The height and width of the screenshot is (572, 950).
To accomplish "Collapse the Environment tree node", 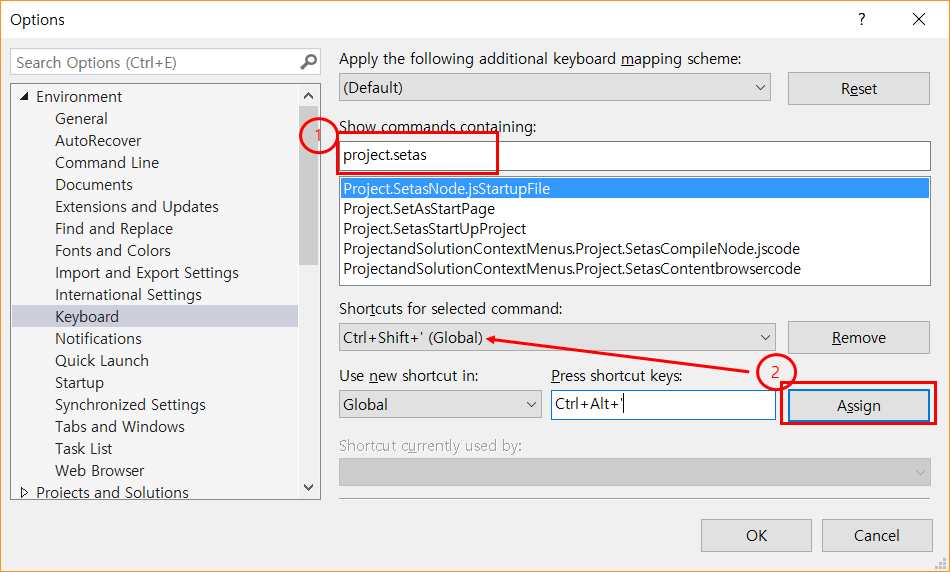I will click(x=24, y=96).
